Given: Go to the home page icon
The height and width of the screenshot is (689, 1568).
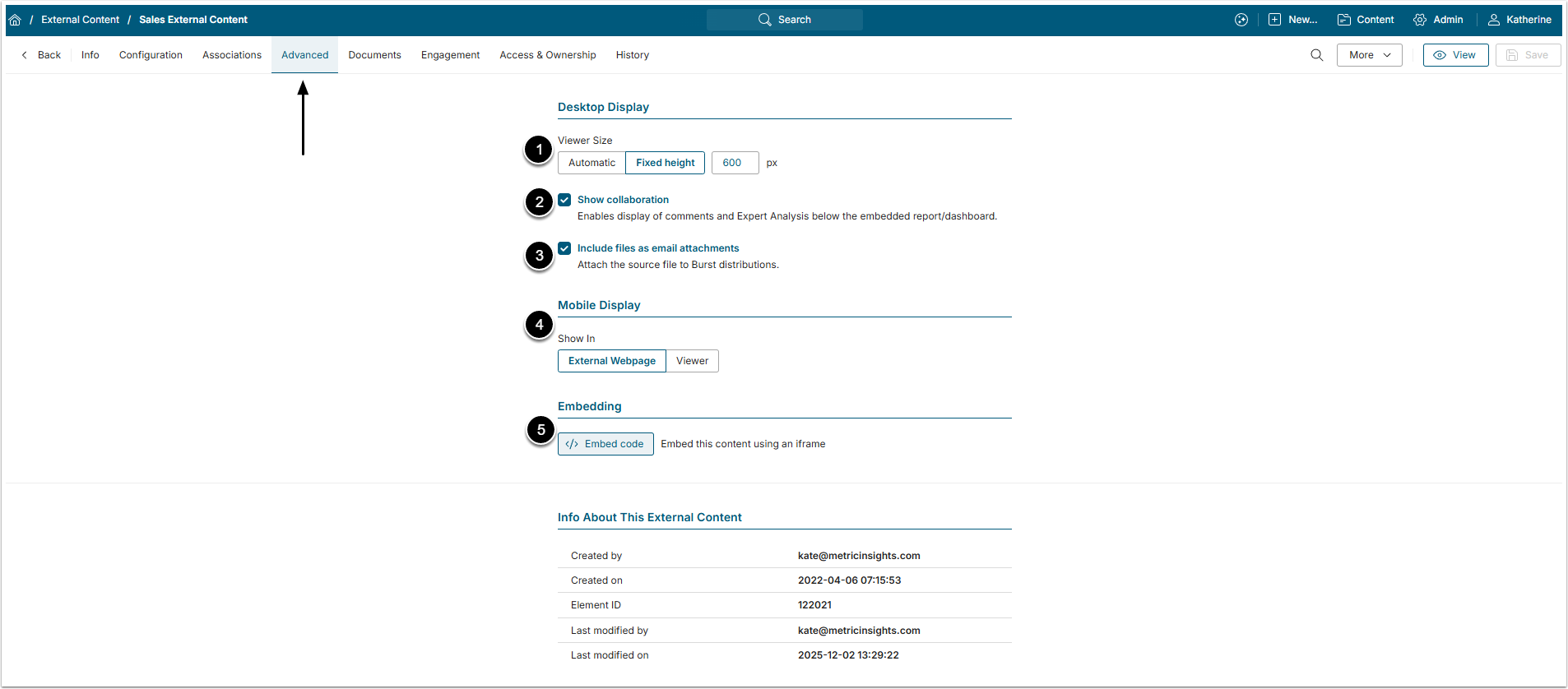Looking at the screenshot, I should [x=15, y=20].
